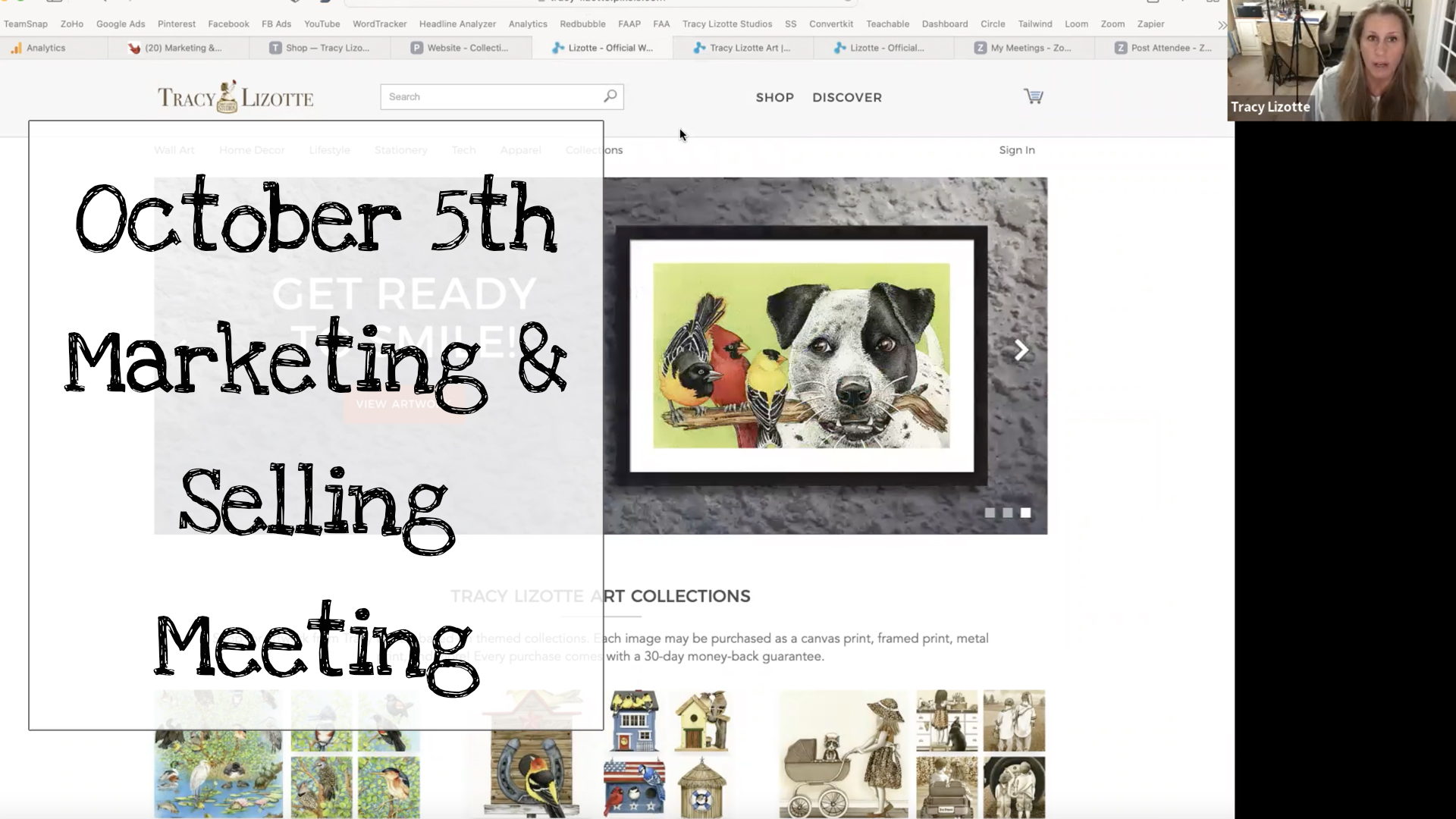Open Headline Analyzer bookmark

pos(457,24)
